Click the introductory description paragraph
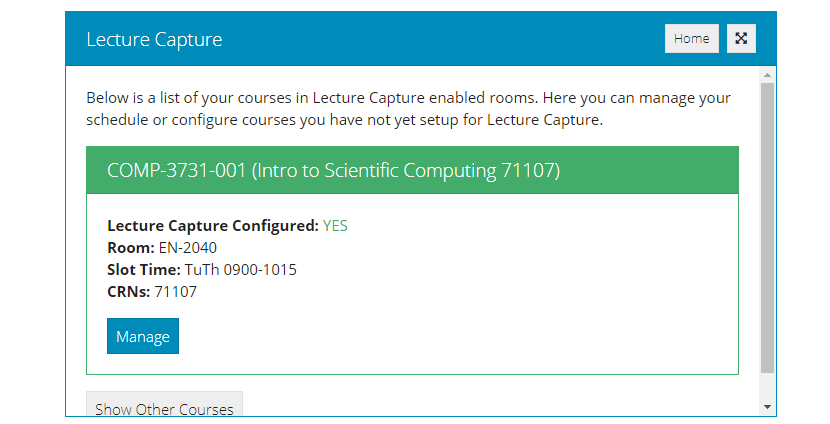The width and height of the screenshot is (830, 424). pyautogui.click(x=409, y=109)
